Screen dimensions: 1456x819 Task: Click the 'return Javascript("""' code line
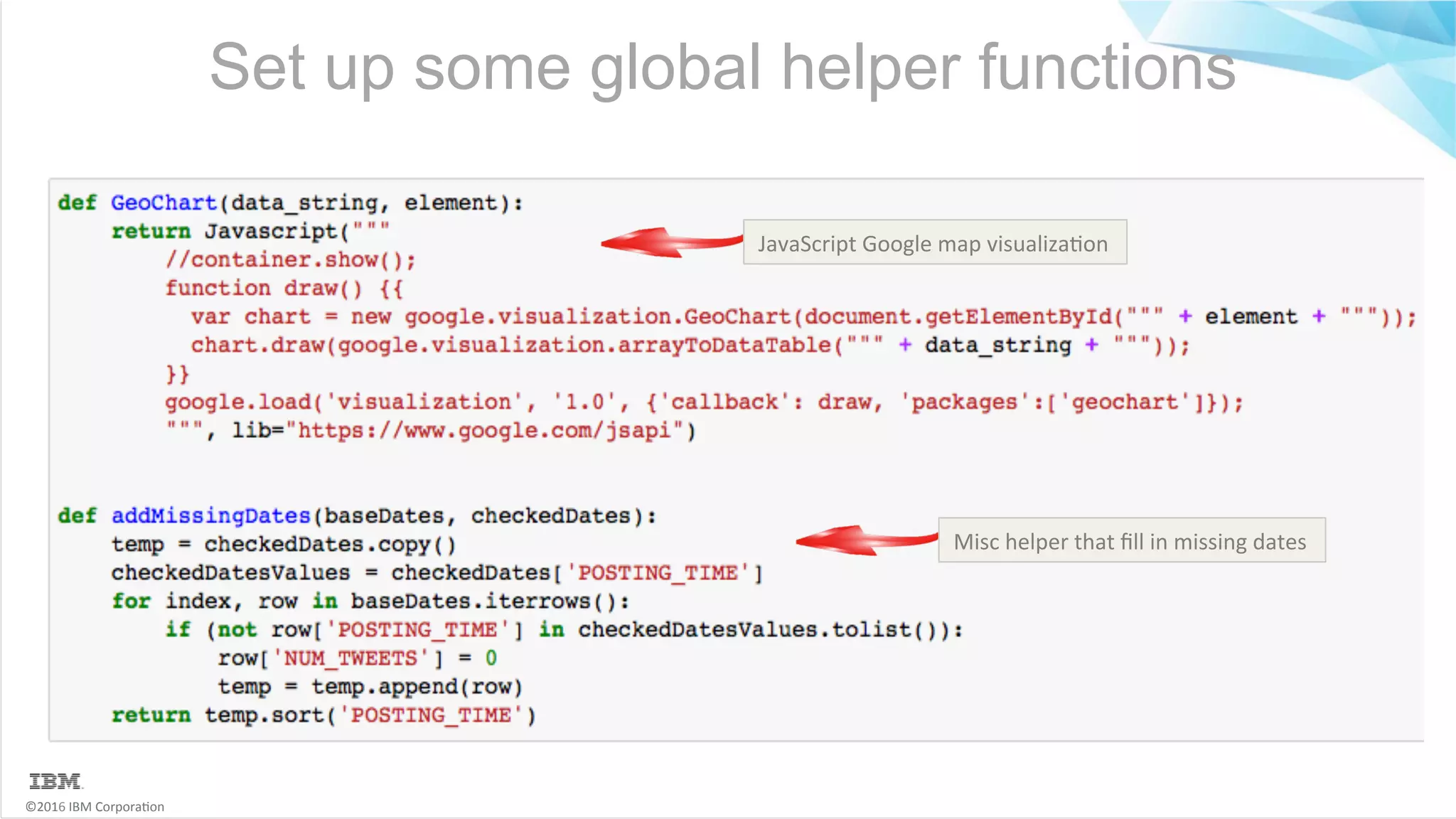(250, 232)
